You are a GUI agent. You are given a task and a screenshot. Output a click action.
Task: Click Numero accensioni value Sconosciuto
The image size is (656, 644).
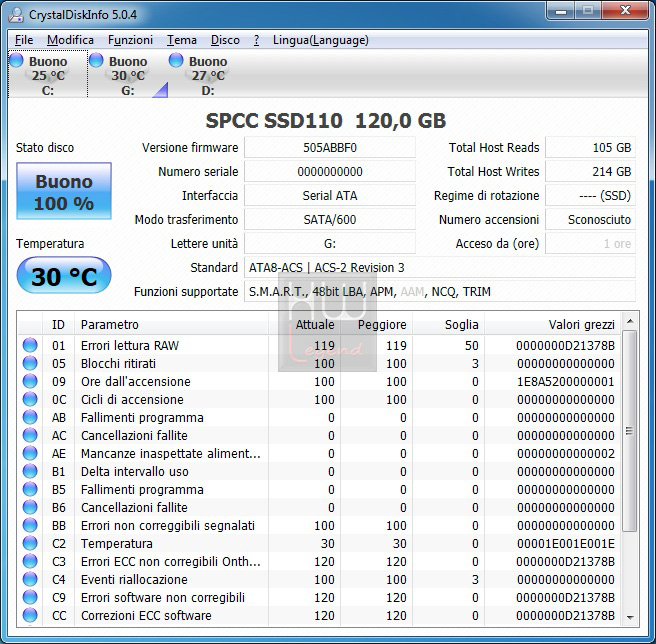591,220
